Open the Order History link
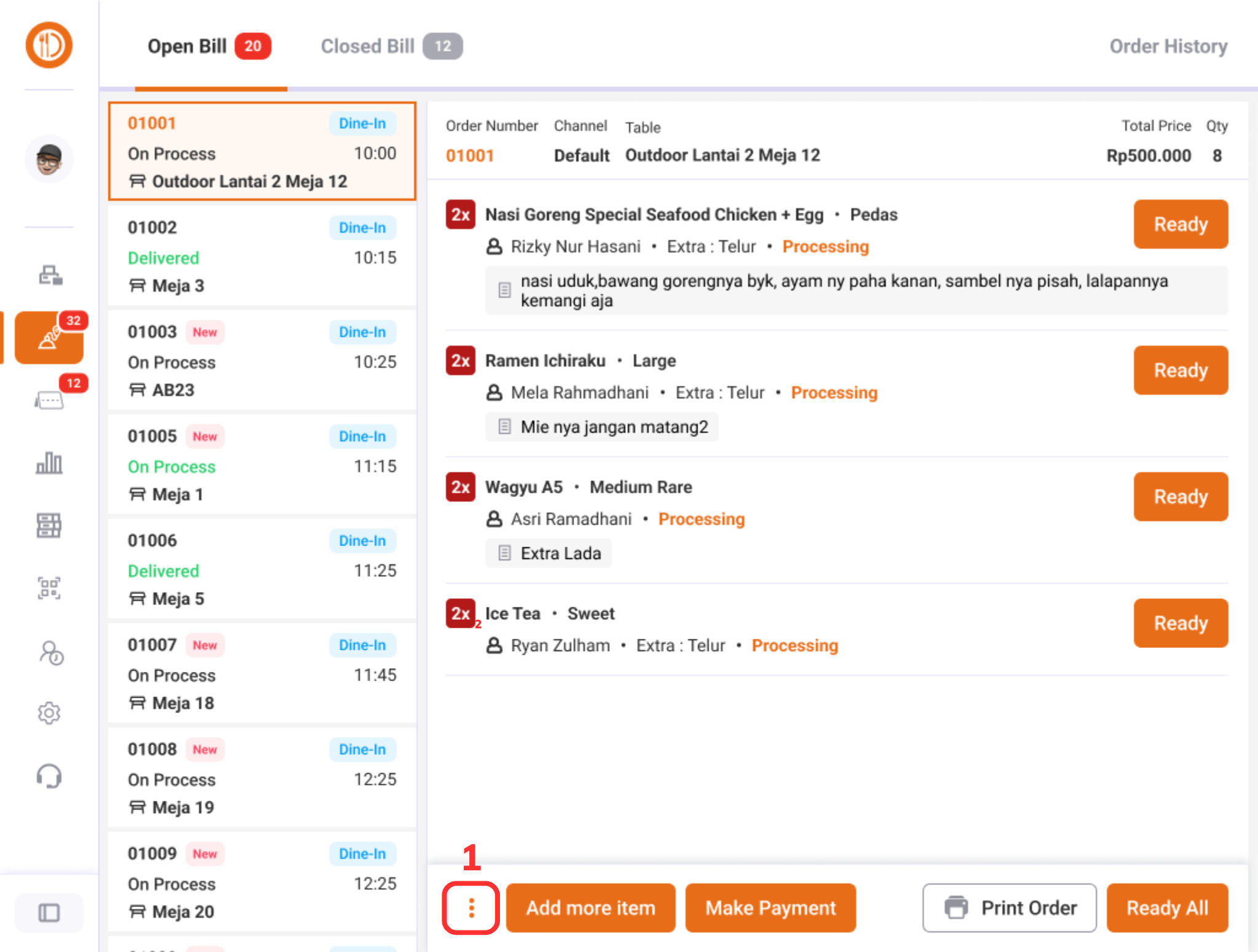1258x952 pixels. click(1168, 47)
